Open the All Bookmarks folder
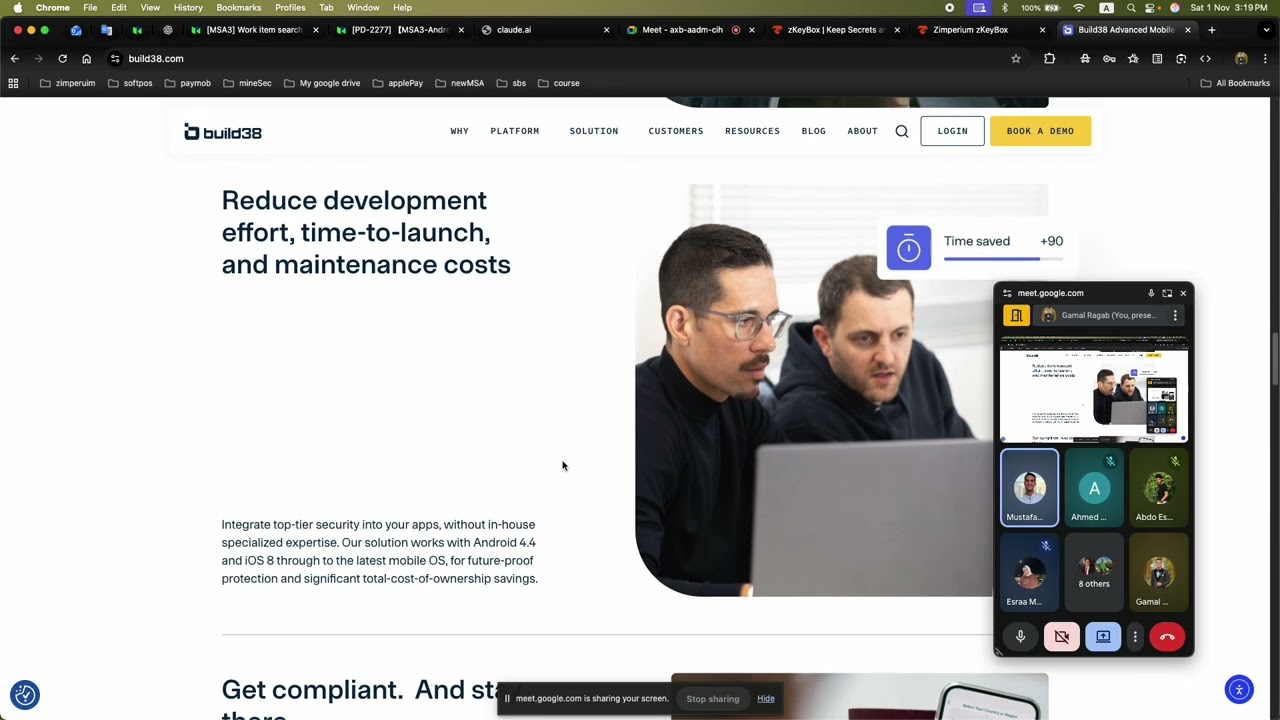 (x=1235, y=83)
